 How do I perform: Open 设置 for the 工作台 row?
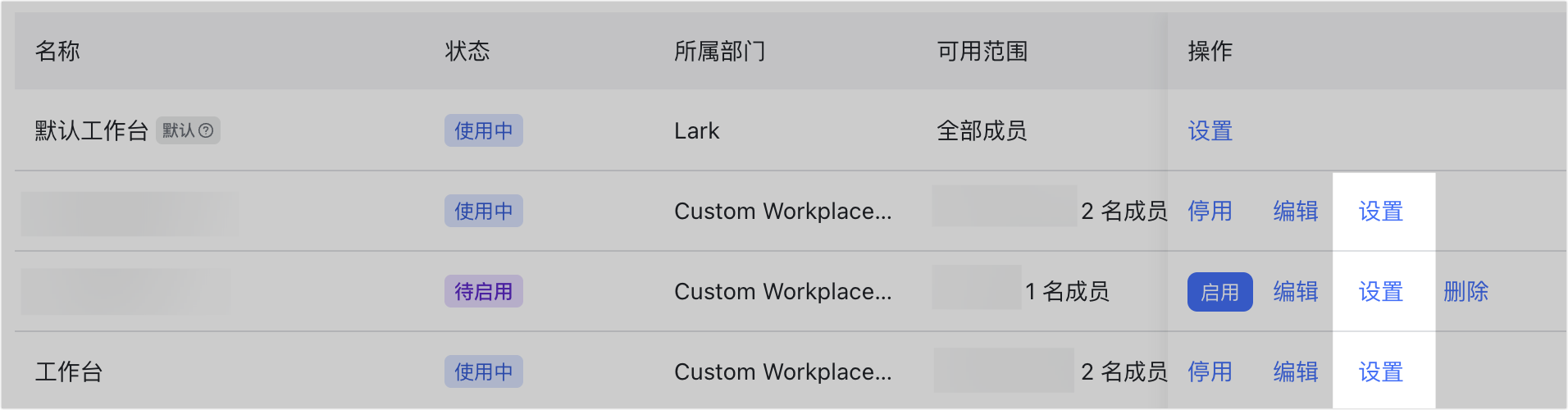(1380, 372)
